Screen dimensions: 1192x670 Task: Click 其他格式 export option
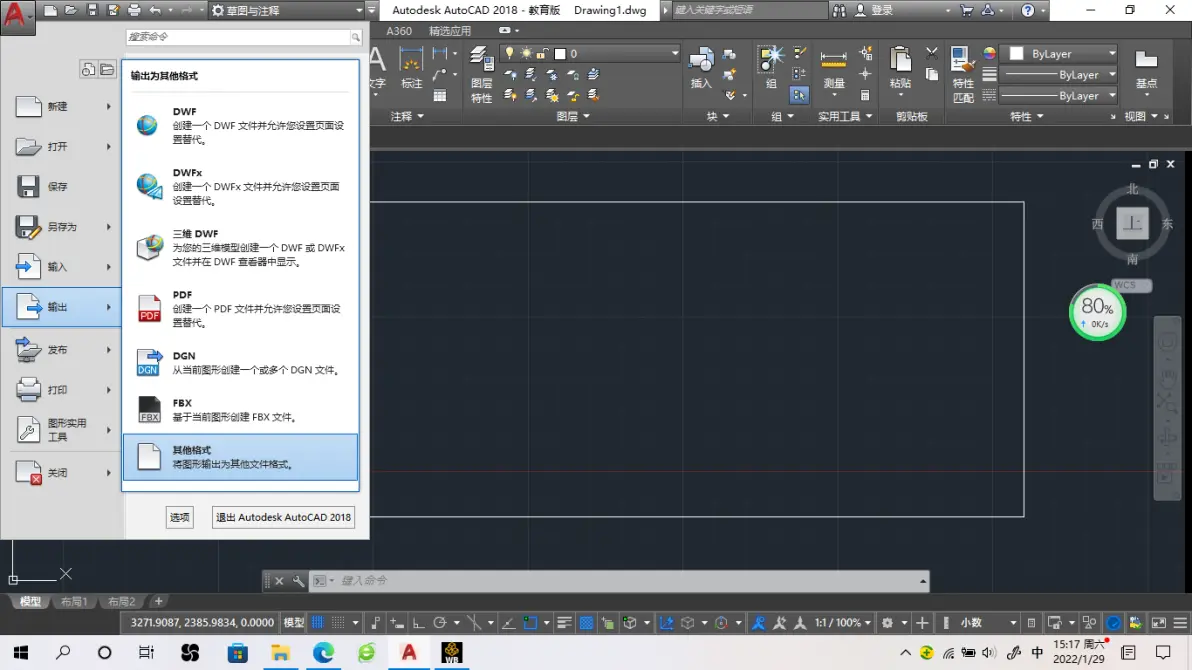240,457
